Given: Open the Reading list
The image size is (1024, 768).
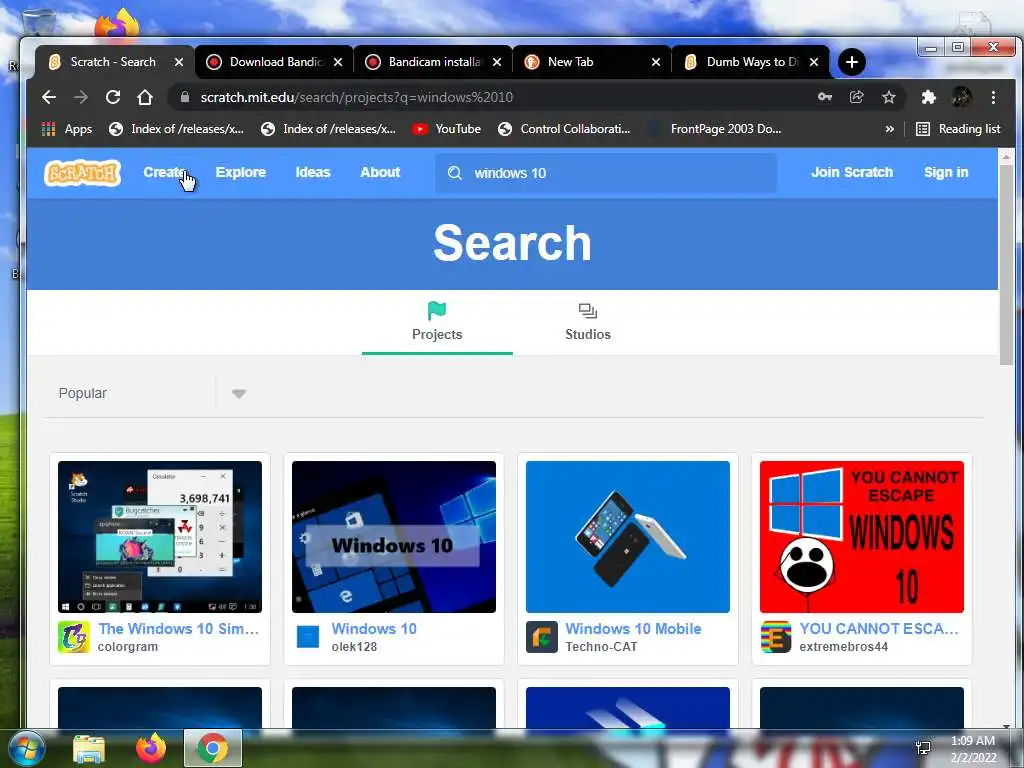Looking at the screenshot, I should 958,129.
